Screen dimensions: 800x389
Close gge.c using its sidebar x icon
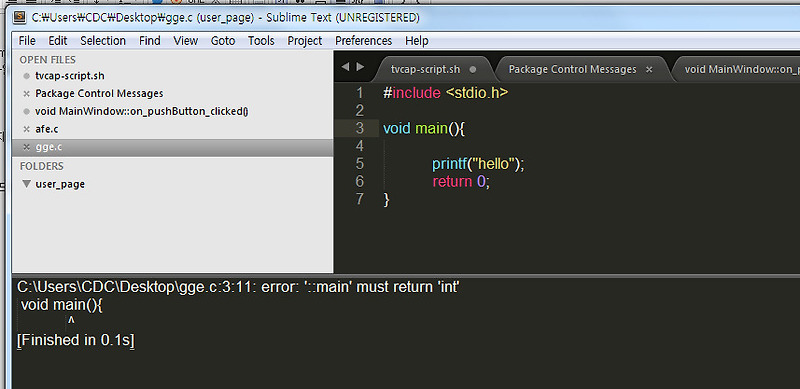[x=27, y=147]
